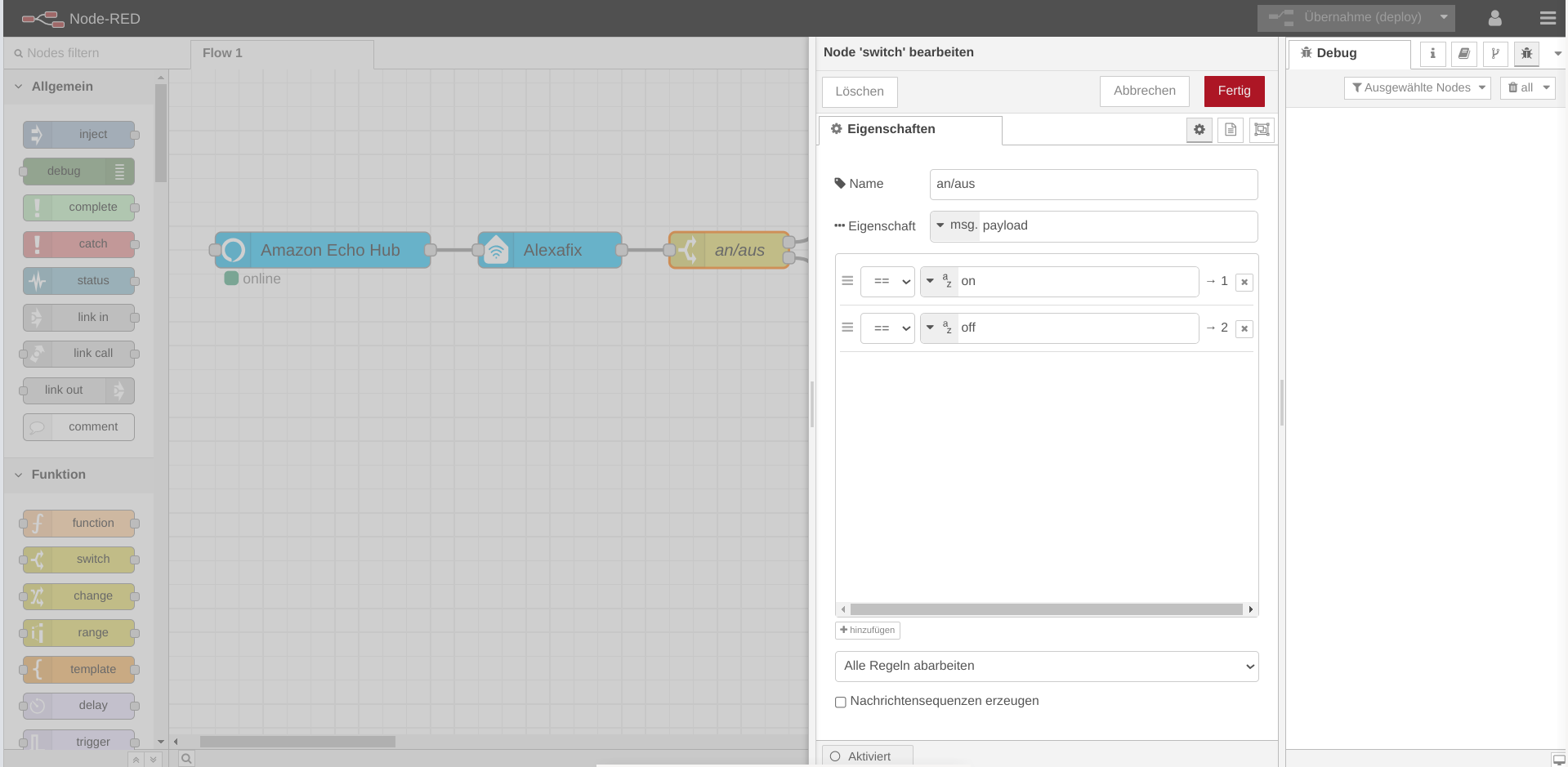Focus the Name field containing an/aus

1093,185
